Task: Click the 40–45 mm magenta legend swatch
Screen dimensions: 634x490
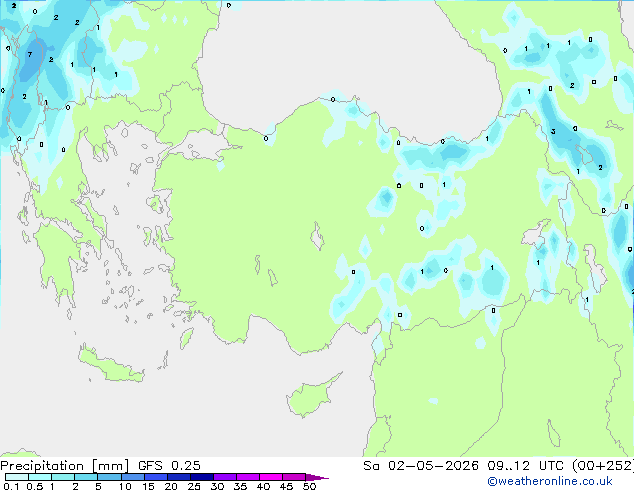Action: click(271, 477)
